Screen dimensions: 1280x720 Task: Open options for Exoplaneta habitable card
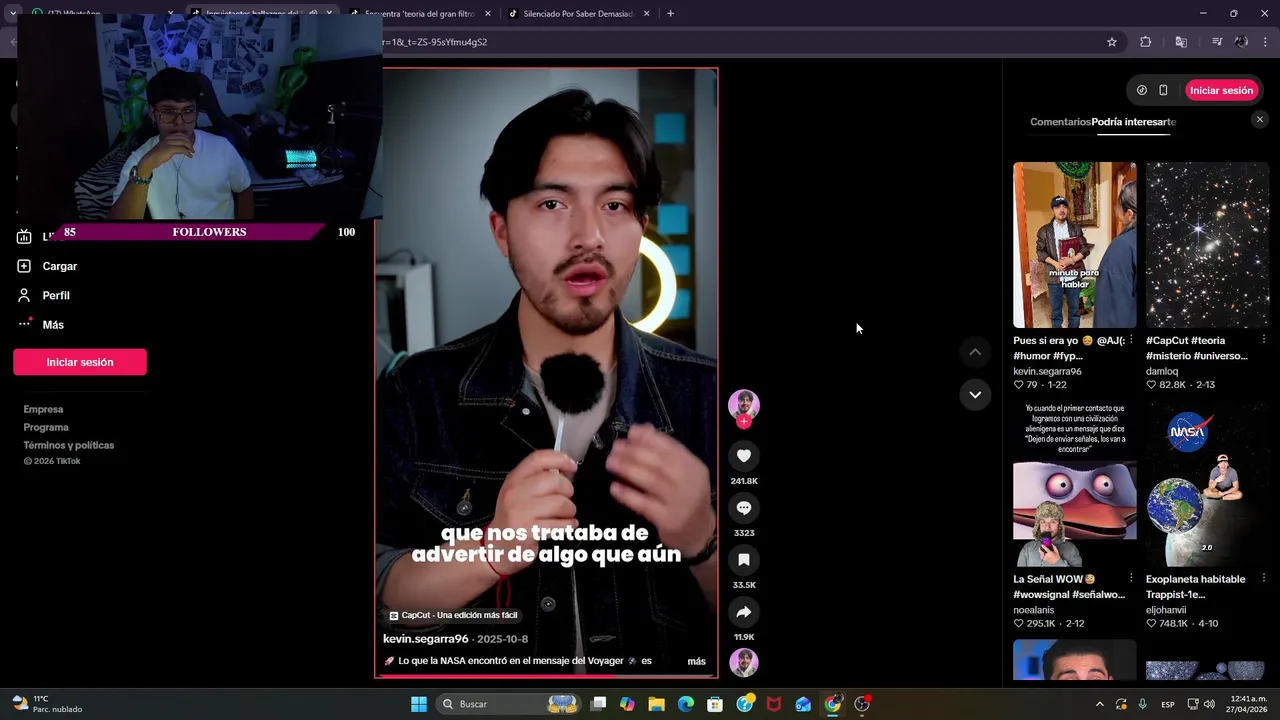[1263, 578]
